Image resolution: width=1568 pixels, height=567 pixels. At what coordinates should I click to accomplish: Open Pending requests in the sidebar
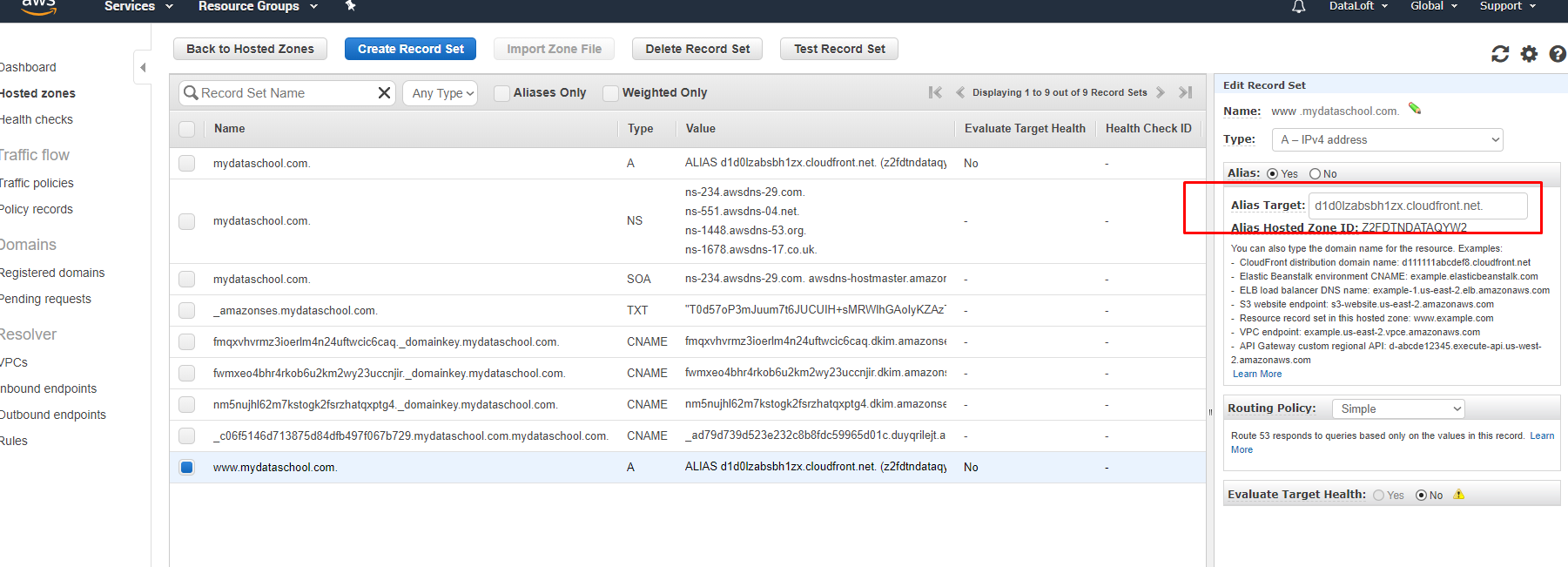(45, 299)
